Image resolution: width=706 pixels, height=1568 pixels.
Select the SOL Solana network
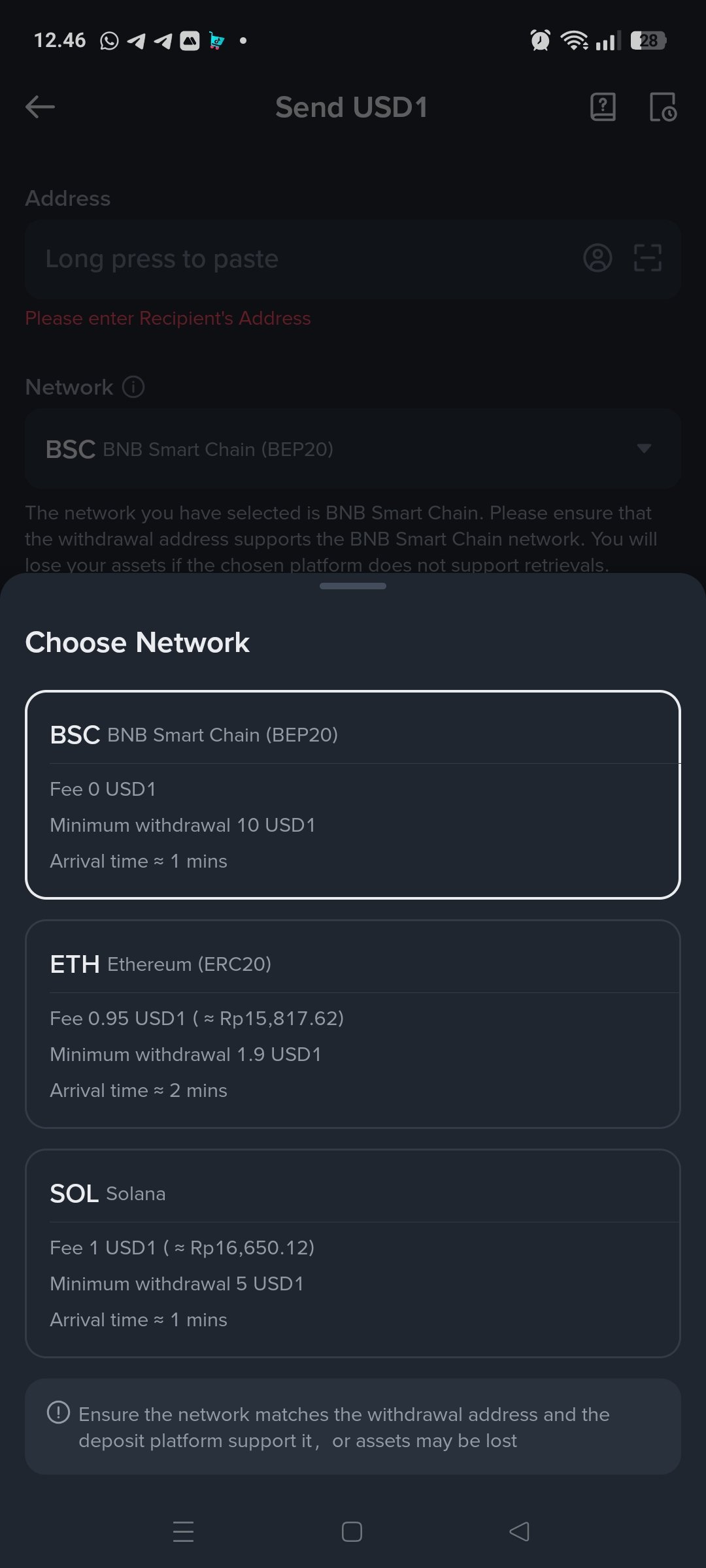[x=353, y=1253]
